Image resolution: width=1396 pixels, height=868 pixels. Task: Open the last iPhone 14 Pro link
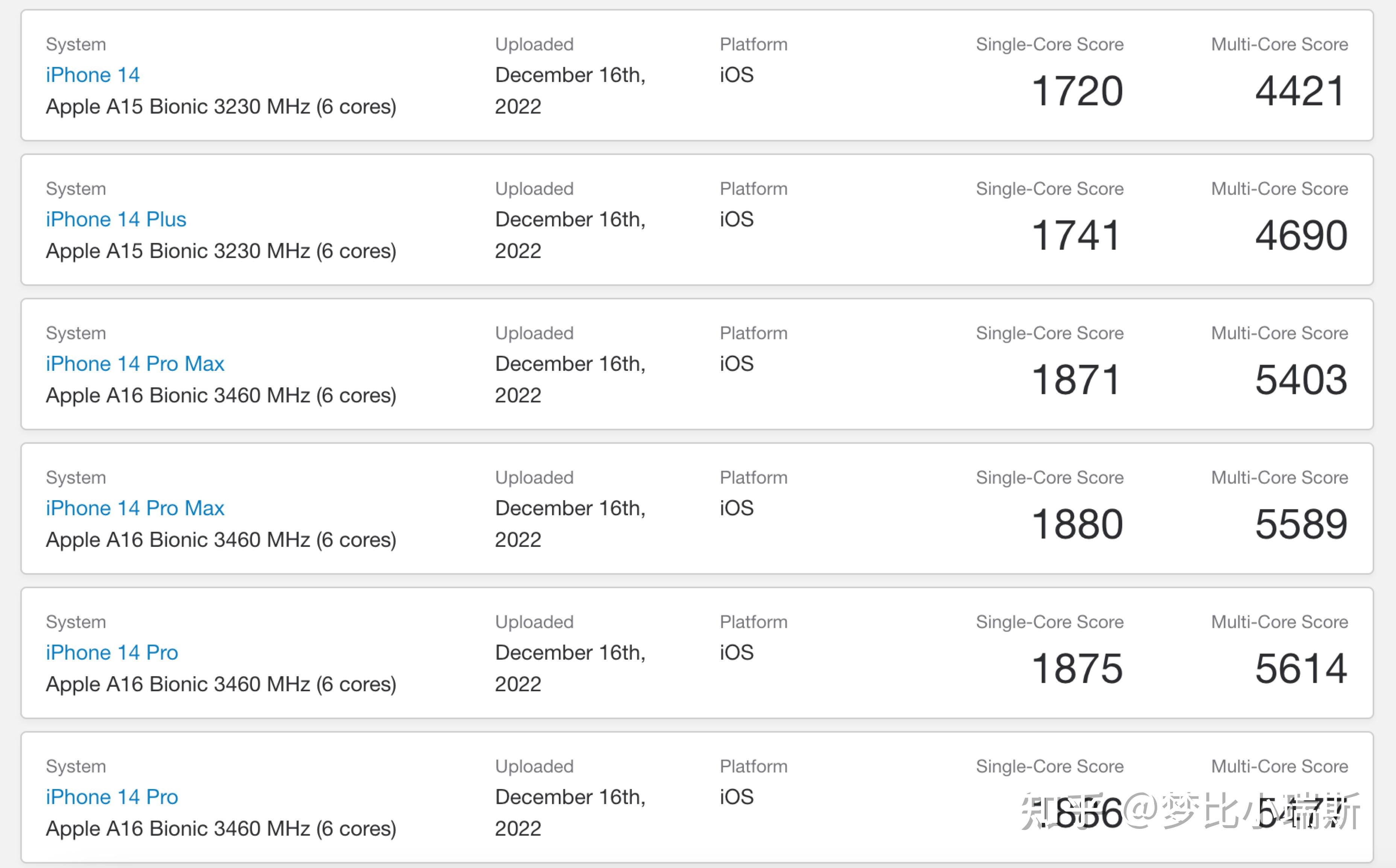(x=112, y=797)
